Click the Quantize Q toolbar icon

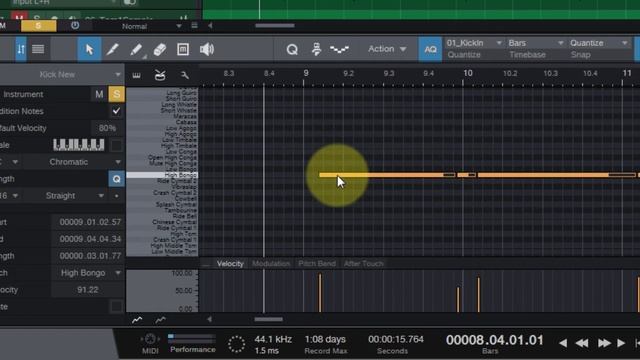(x=292, y=50)
